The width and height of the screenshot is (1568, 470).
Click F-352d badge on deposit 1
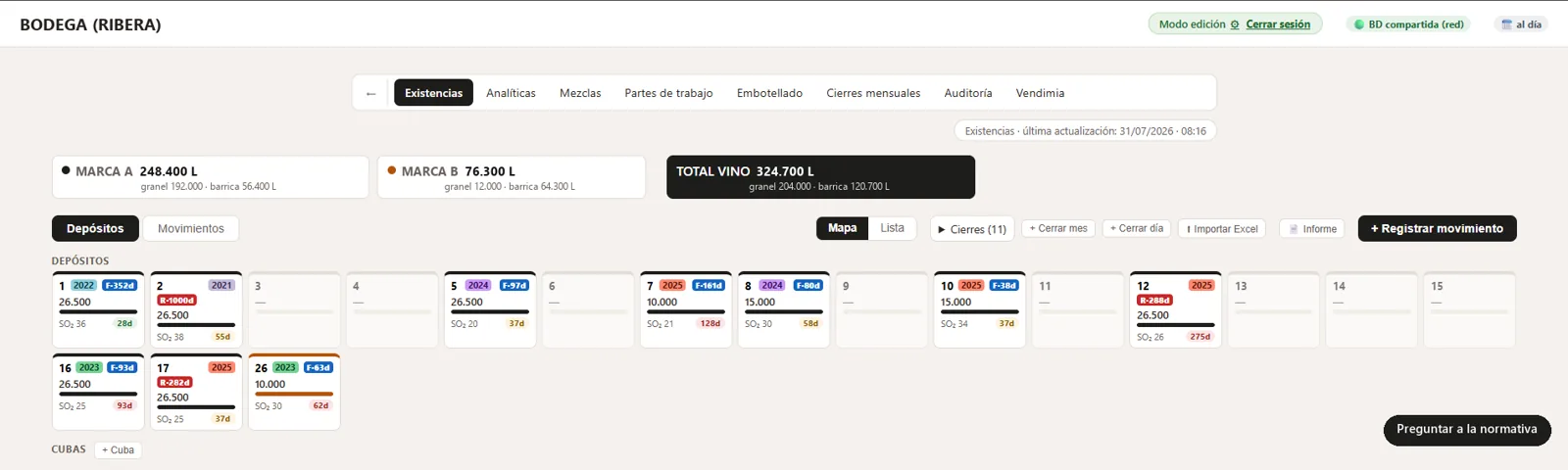[x=120, y=286]
